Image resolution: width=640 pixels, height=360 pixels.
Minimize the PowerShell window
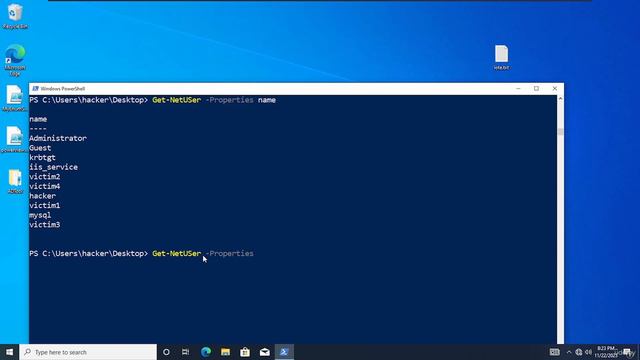518,89
